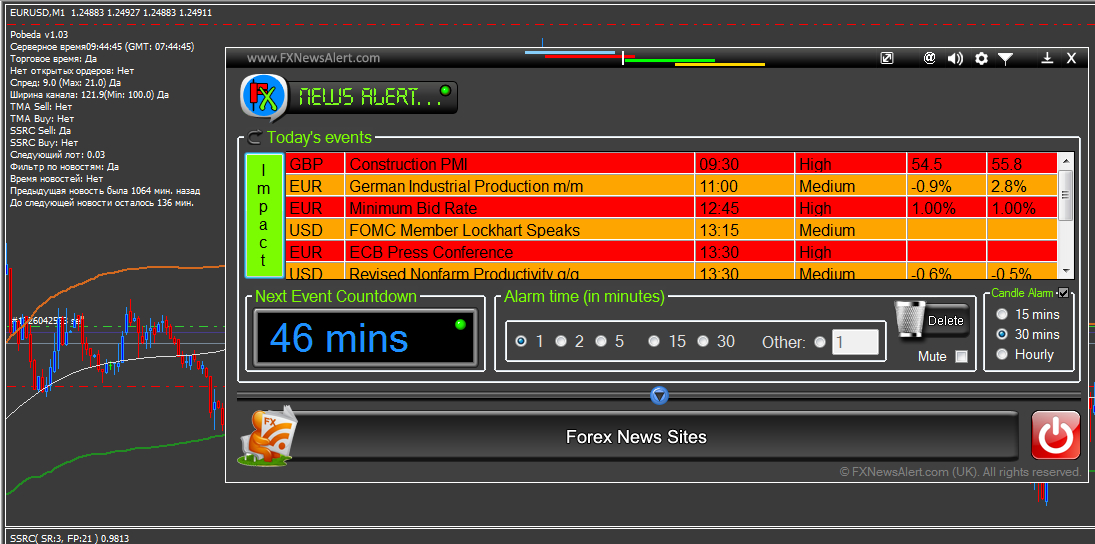Select the 15 minute alarm time radio
Image resolution: width=1095 pixels, height=544 pixels.
(x=654, y=341)
